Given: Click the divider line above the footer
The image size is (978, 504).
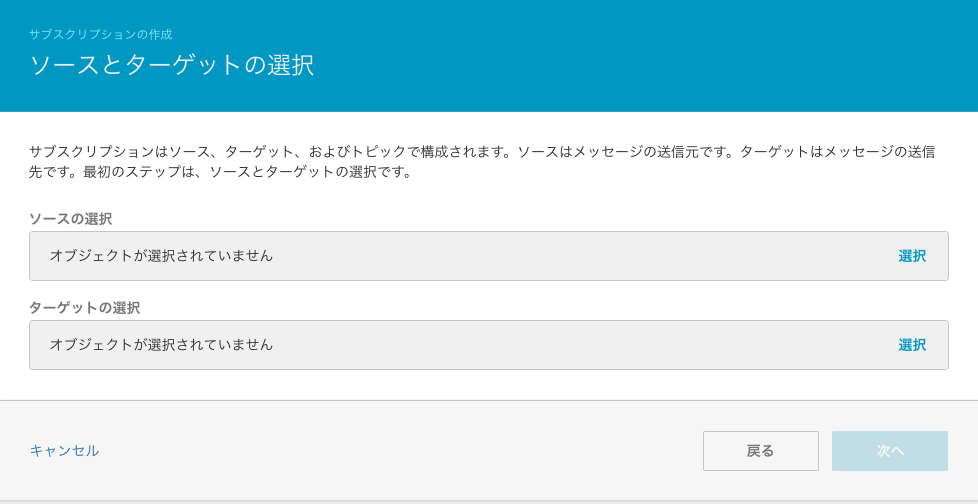Looking at the screenshot, I should [x=489, y=400].
